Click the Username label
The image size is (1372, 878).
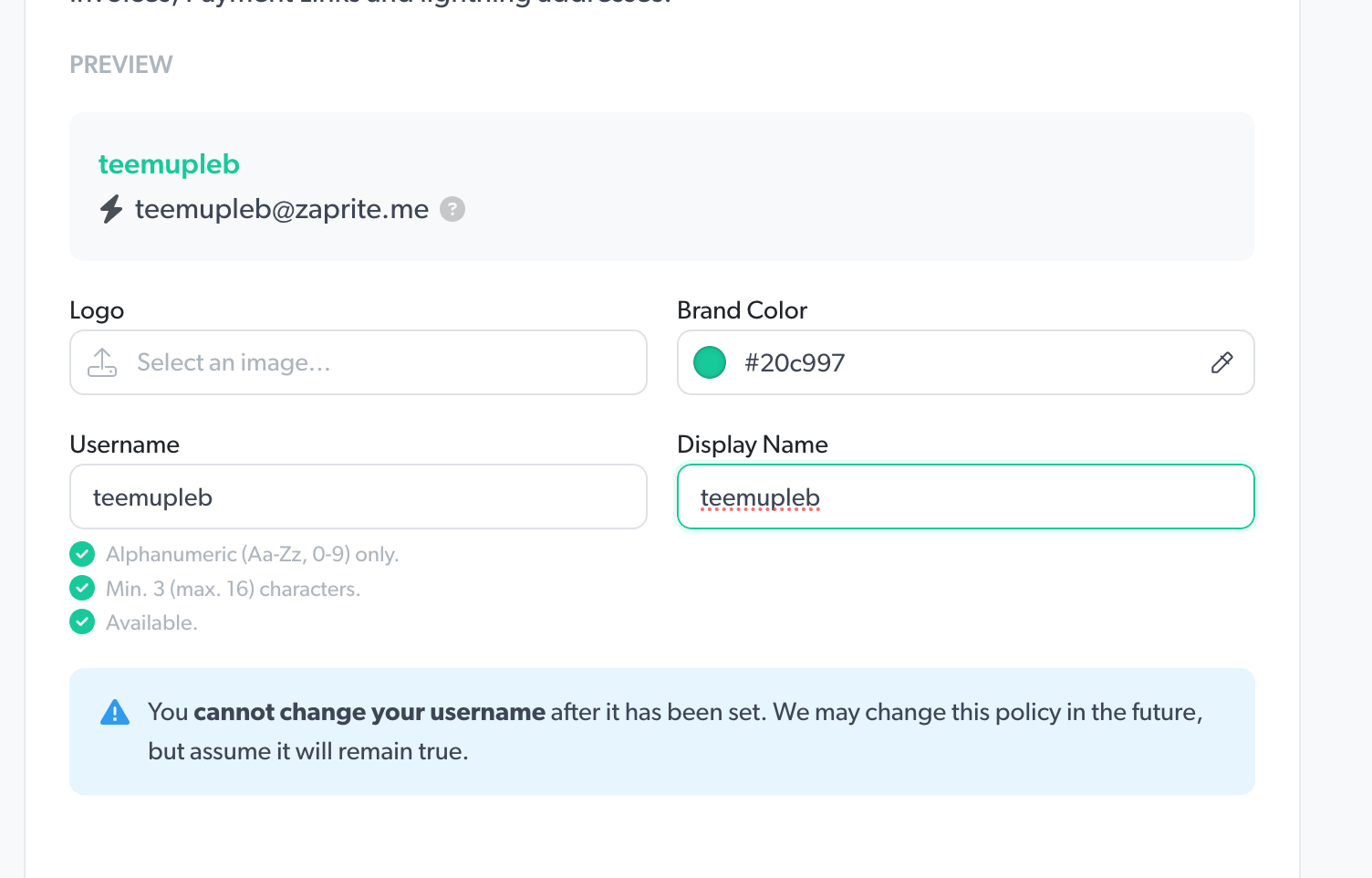tap(124, 444)
